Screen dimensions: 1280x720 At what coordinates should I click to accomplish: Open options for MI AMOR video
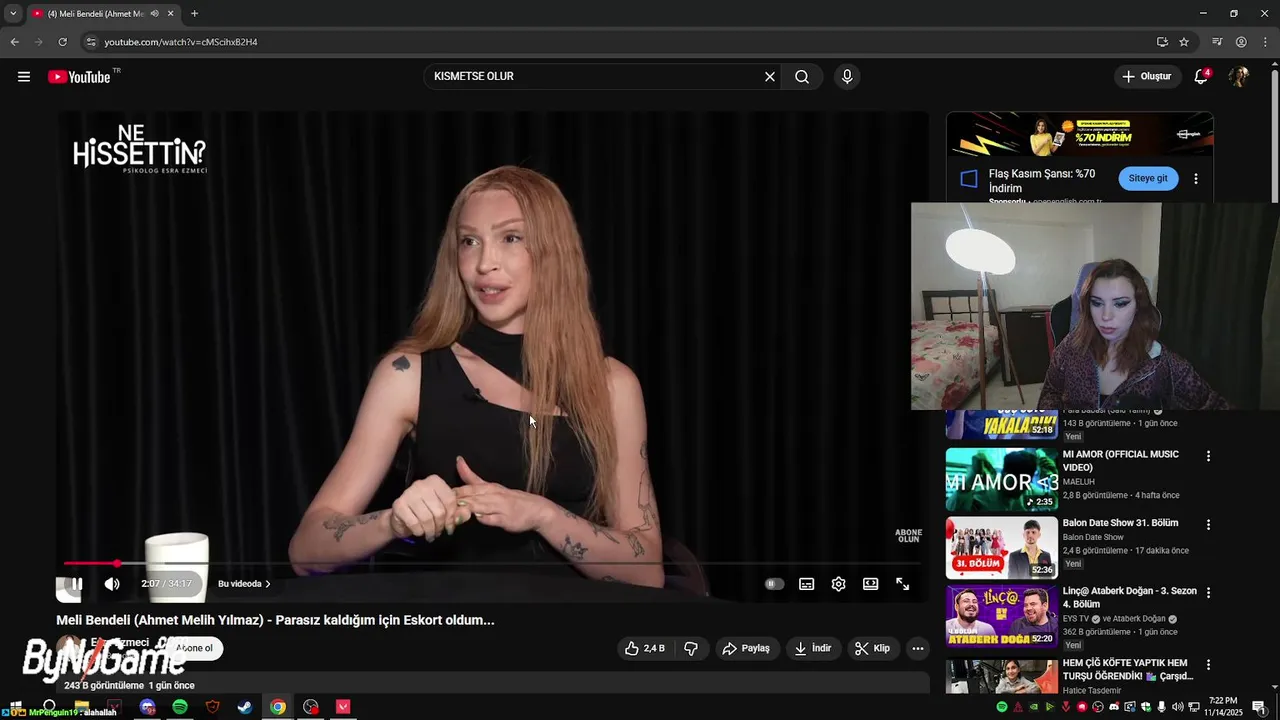click(x=1208, y=456)
